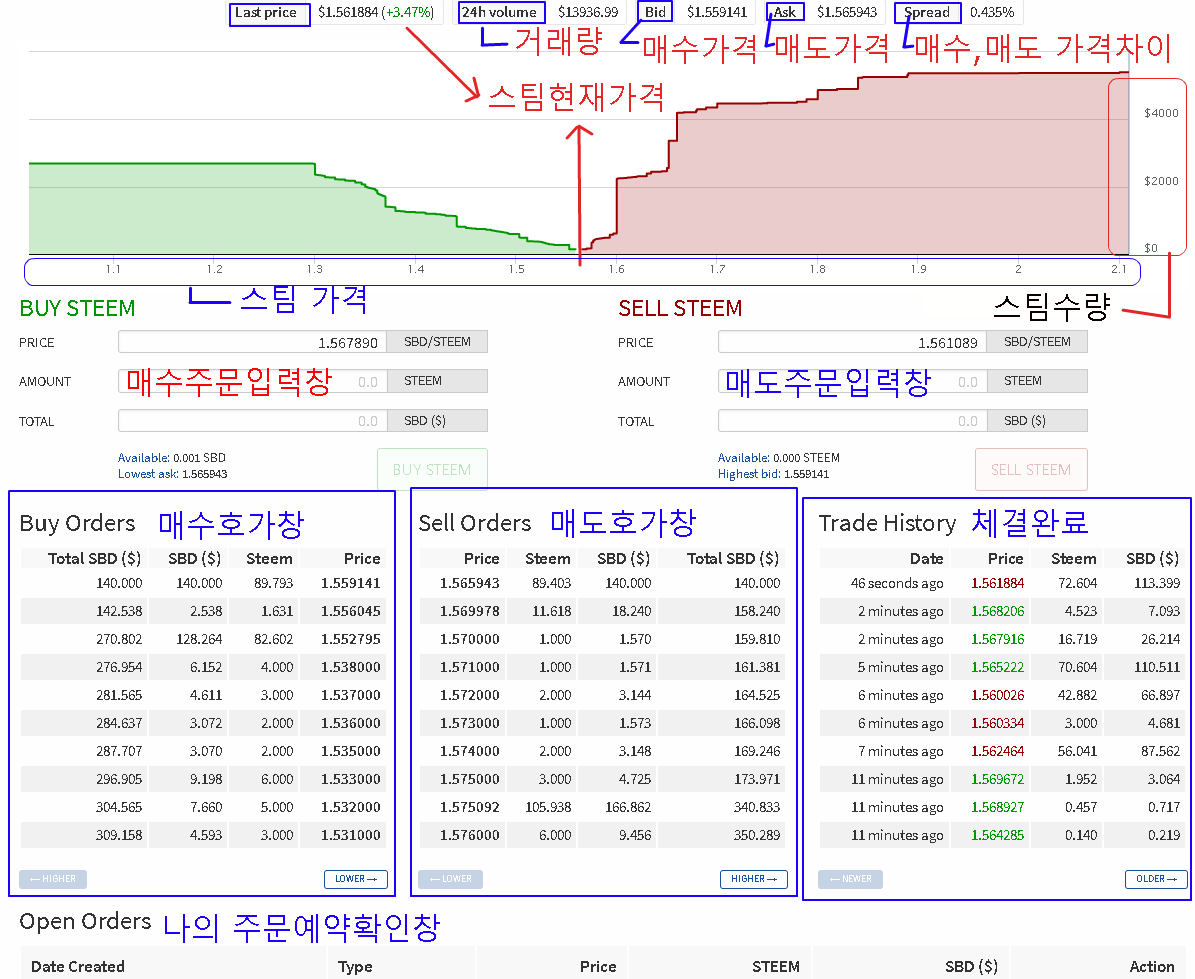The image size is (1195, 979).
Task: Click trade history price 1.562464
Action: [x=998, y=752]
